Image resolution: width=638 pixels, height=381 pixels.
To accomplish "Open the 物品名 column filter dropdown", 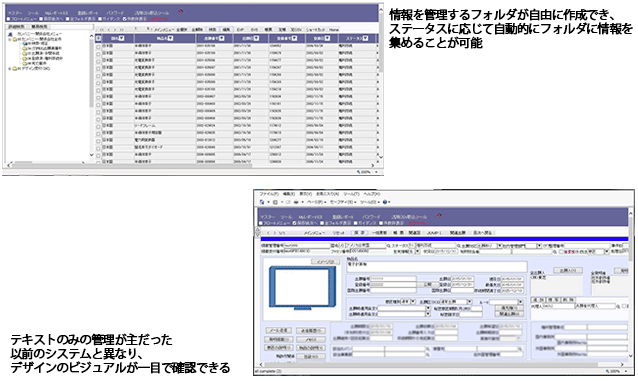I will [170, 39].
